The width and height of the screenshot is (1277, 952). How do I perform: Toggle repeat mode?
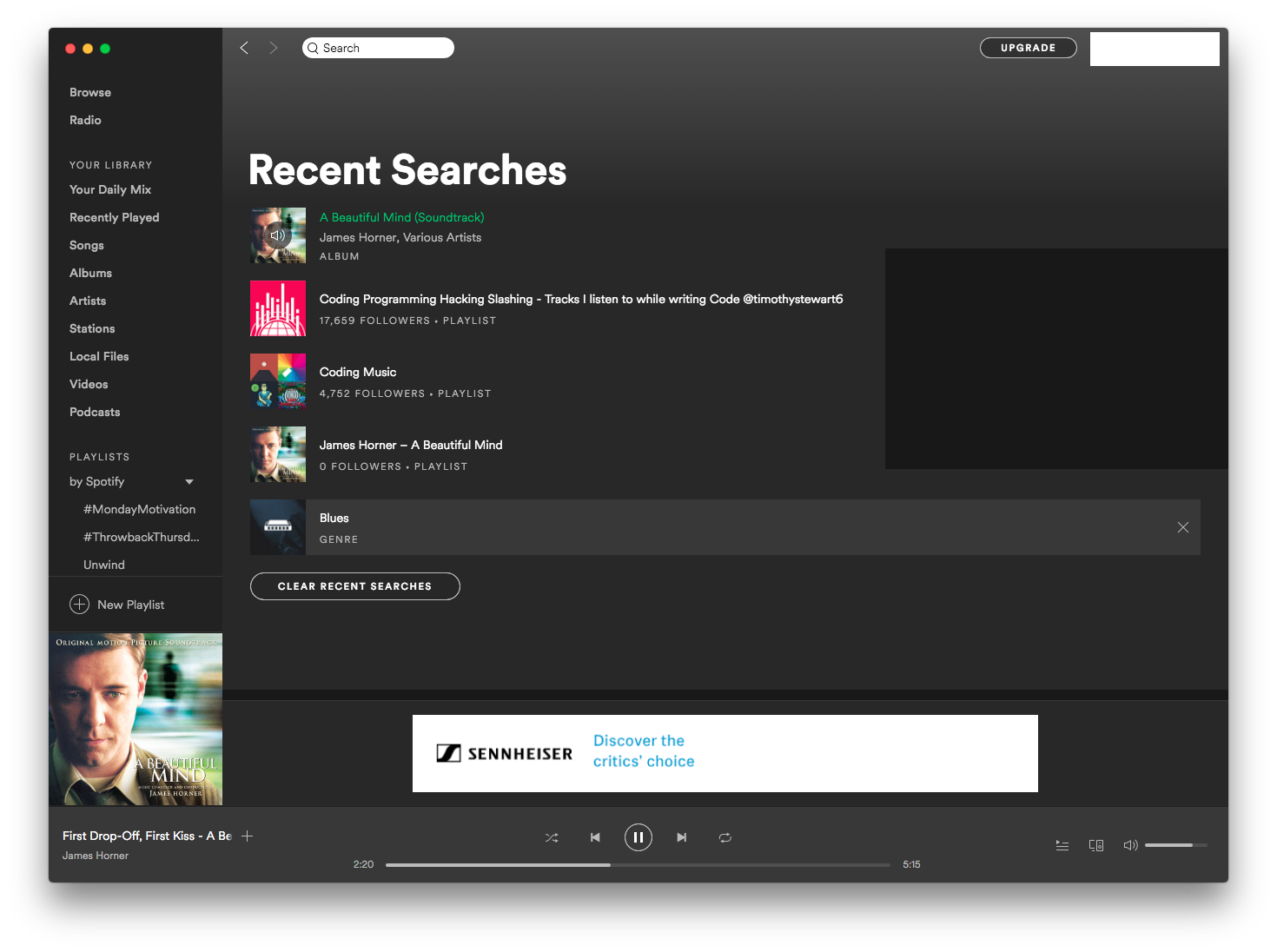pyautogui.click(x=725, y=837)
